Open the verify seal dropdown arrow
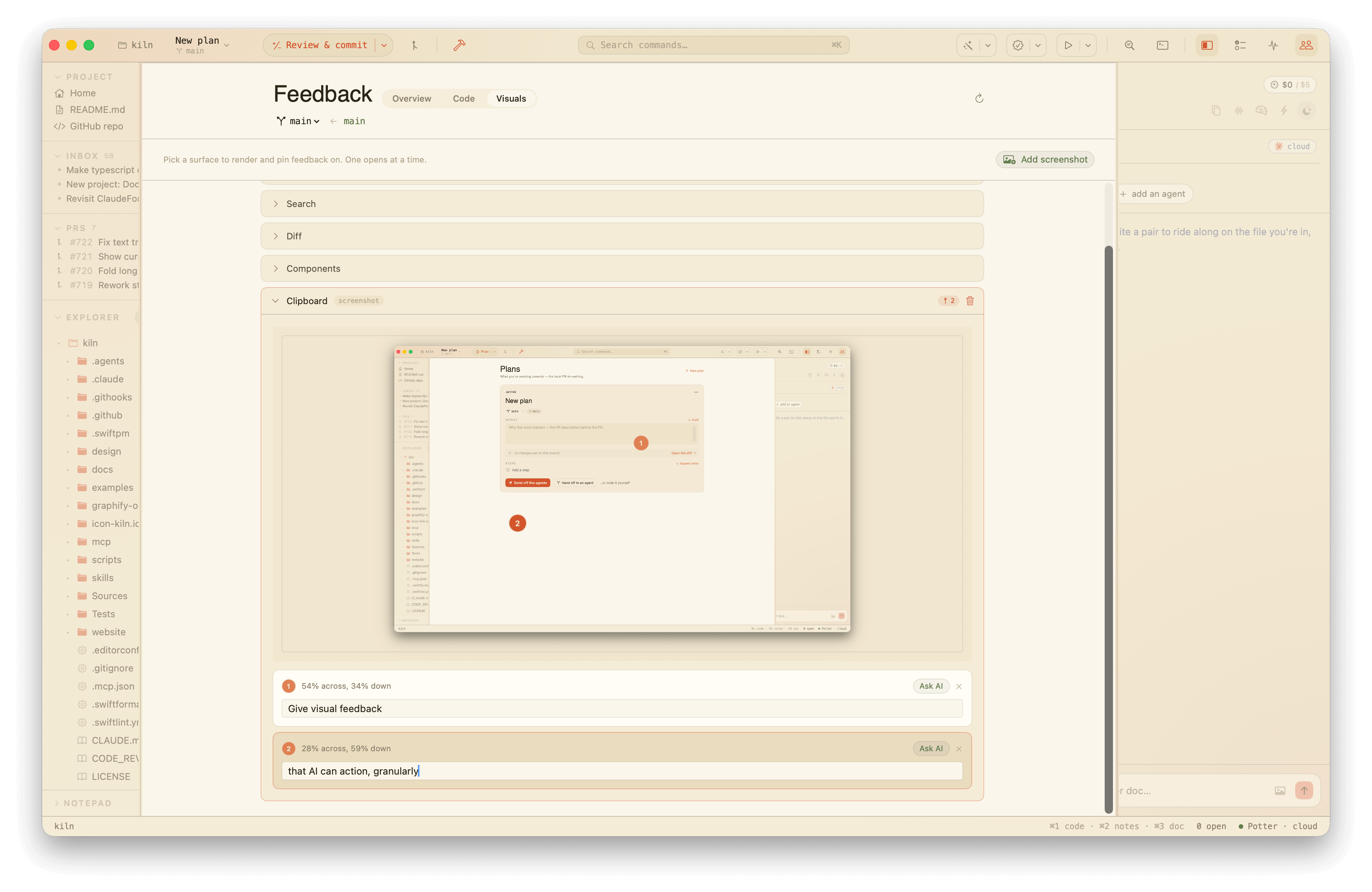This screenshot has width=1372, height=892. click(1038, 45)
